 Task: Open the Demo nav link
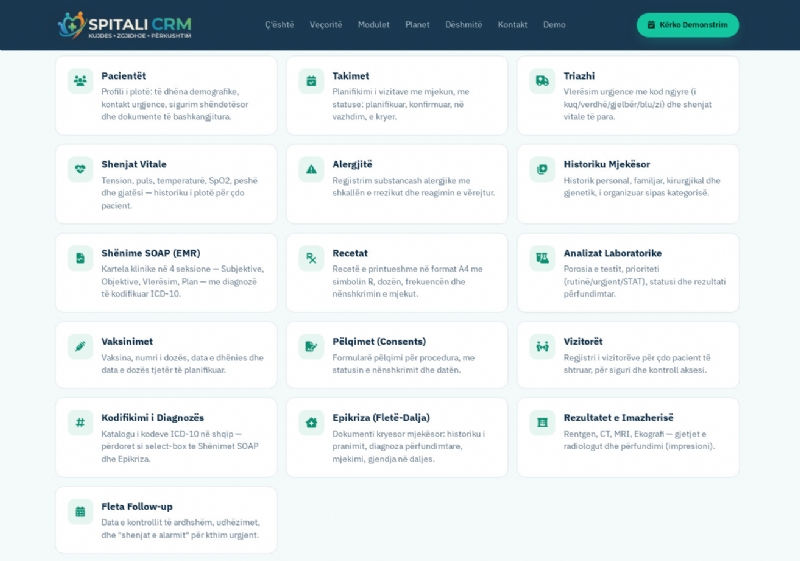coord(554,24)
